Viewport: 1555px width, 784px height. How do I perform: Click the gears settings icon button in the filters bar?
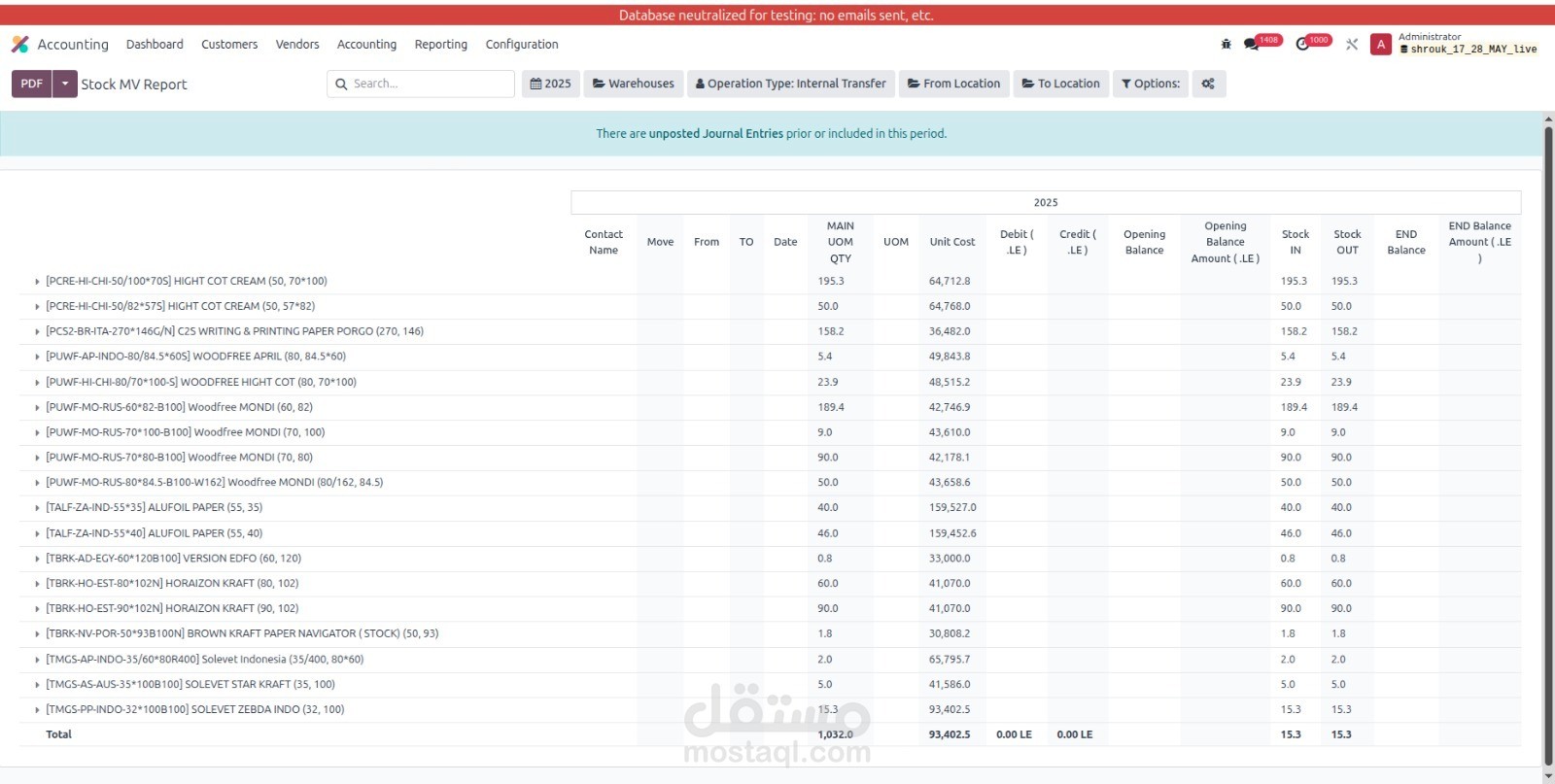click(x=1208, y=84)
